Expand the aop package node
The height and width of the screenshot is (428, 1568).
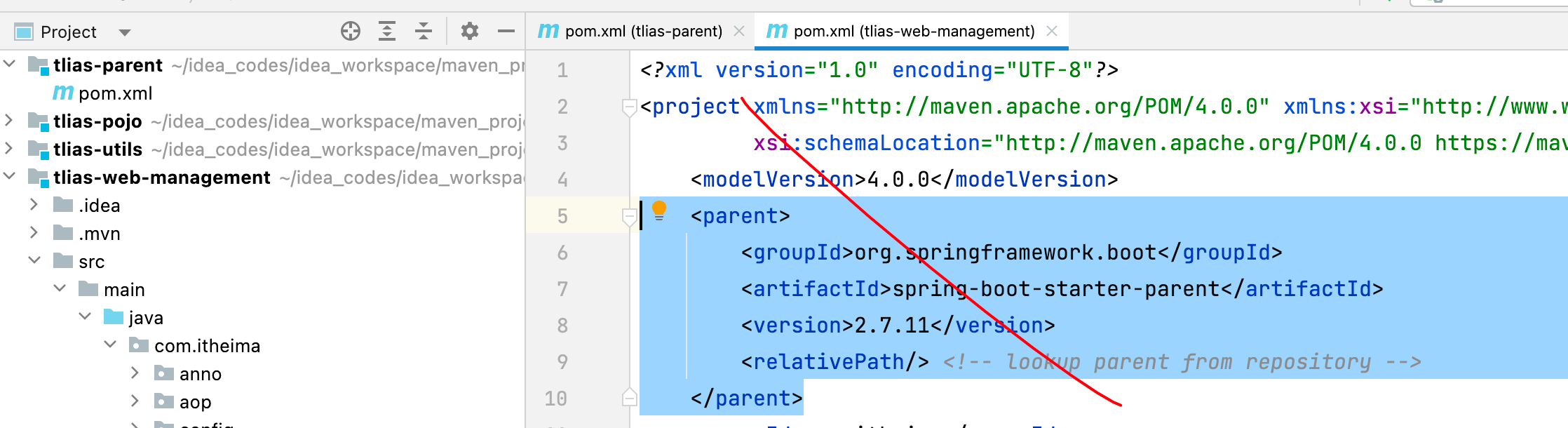coord(135,401)
